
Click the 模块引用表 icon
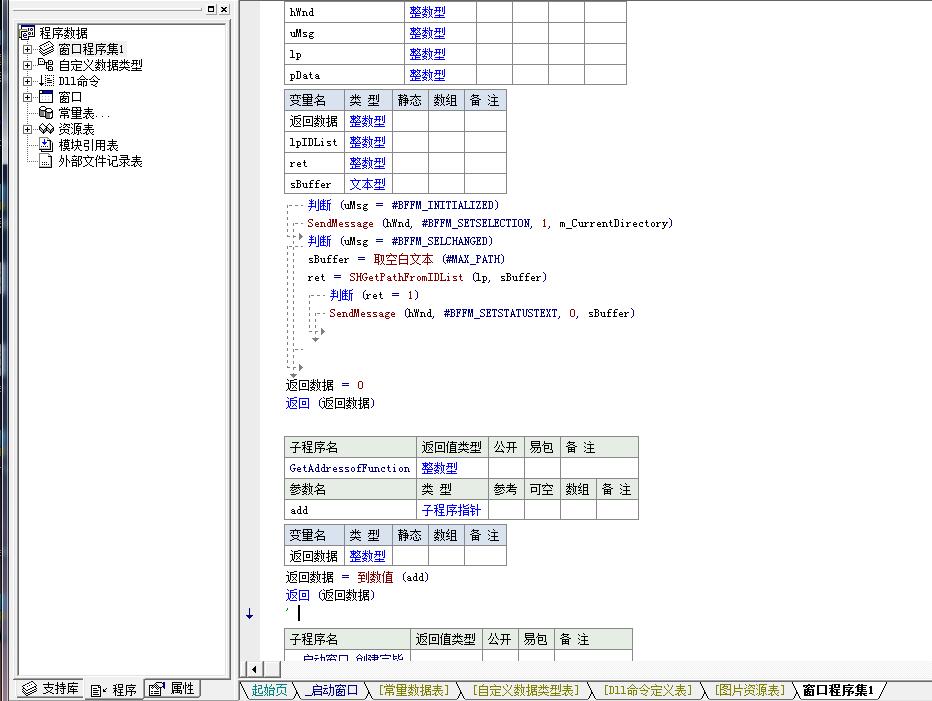(x=46, y=144)
